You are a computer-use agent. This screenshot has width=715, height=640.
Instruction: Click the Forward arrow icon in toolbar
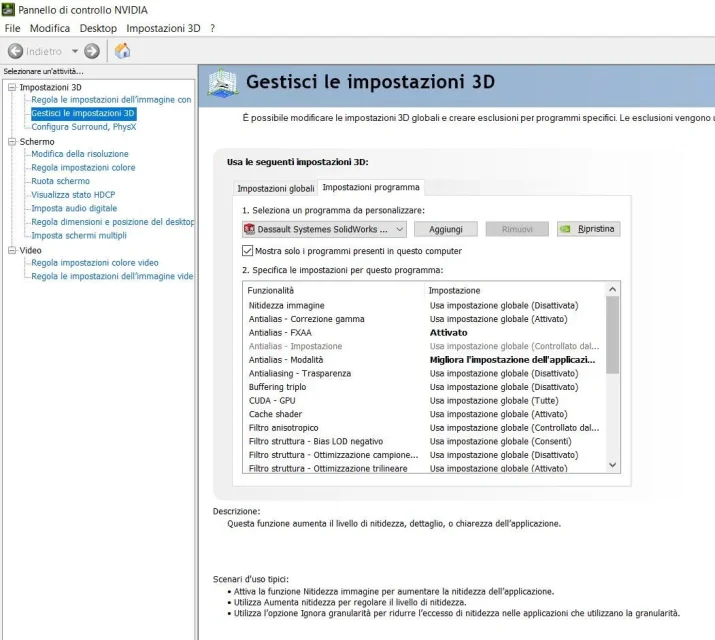tap(92, 51)
